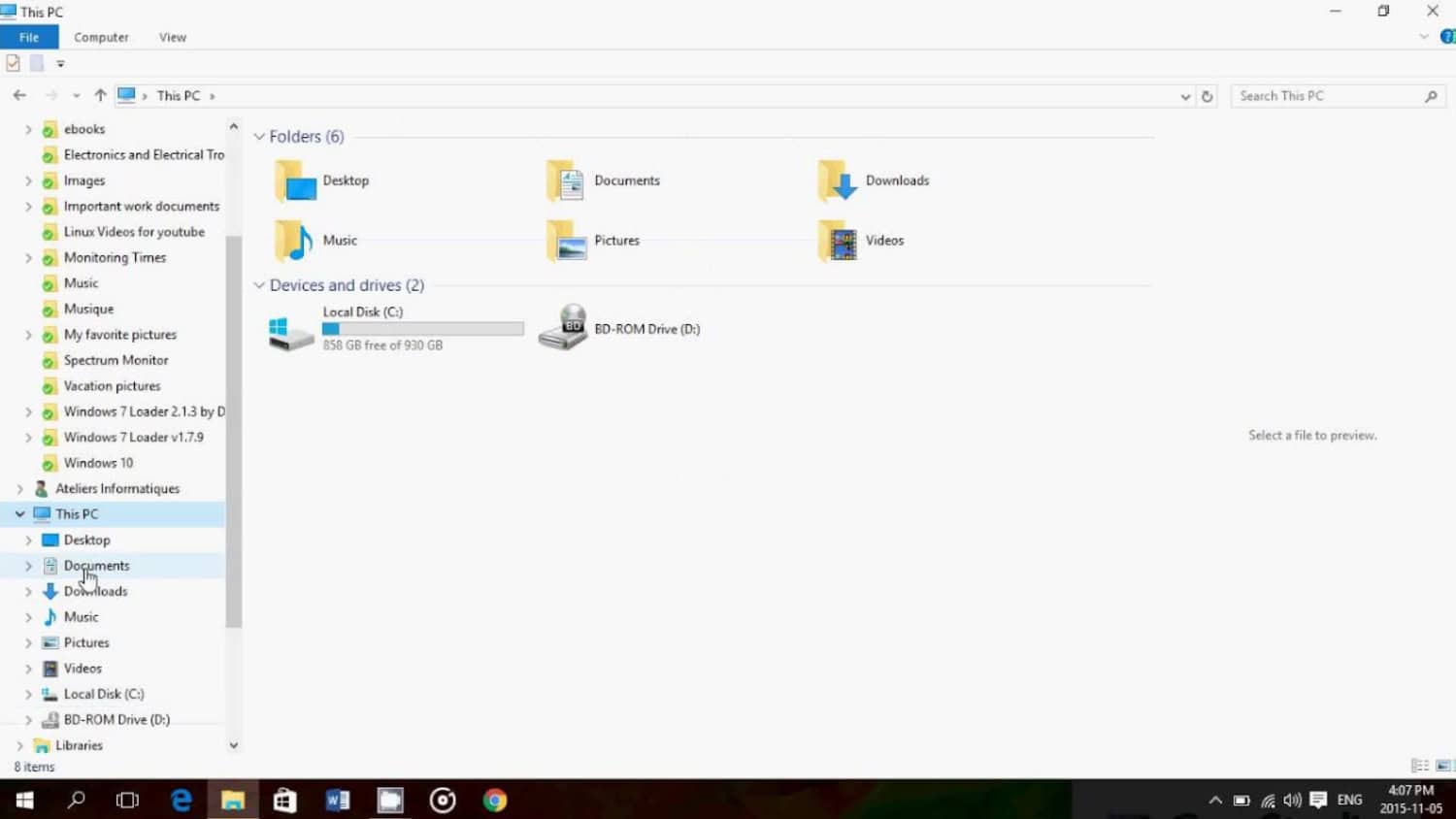Screen dimensions: 1456x819
Task: Click navigation pane scroll down arrow
Action: (233, 745)
